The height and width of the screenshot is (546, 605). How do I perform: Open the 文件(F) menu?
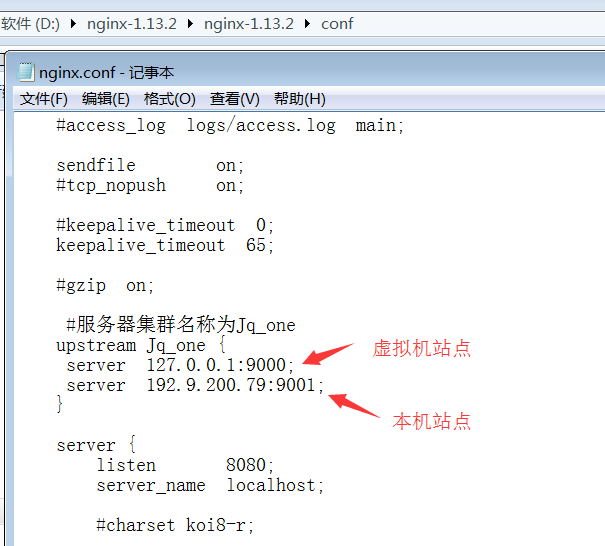click(44, 99)
